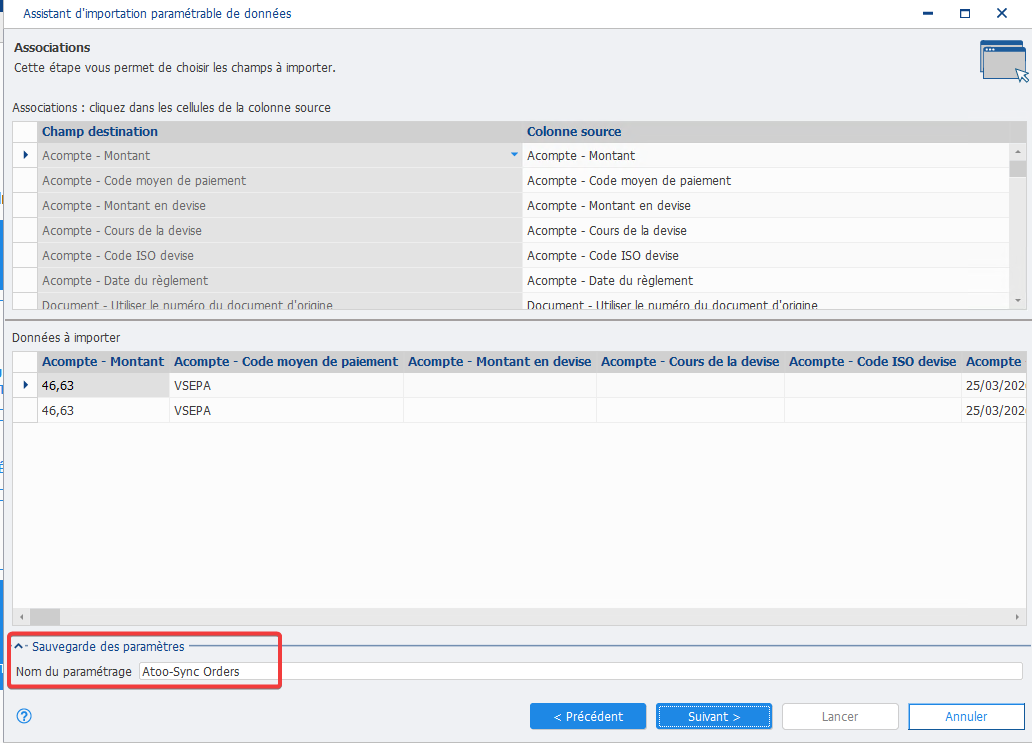The width and height of the screenshot is (1032, 743).
Task: Maximize the import assistant window
Action: click(965, 13)
